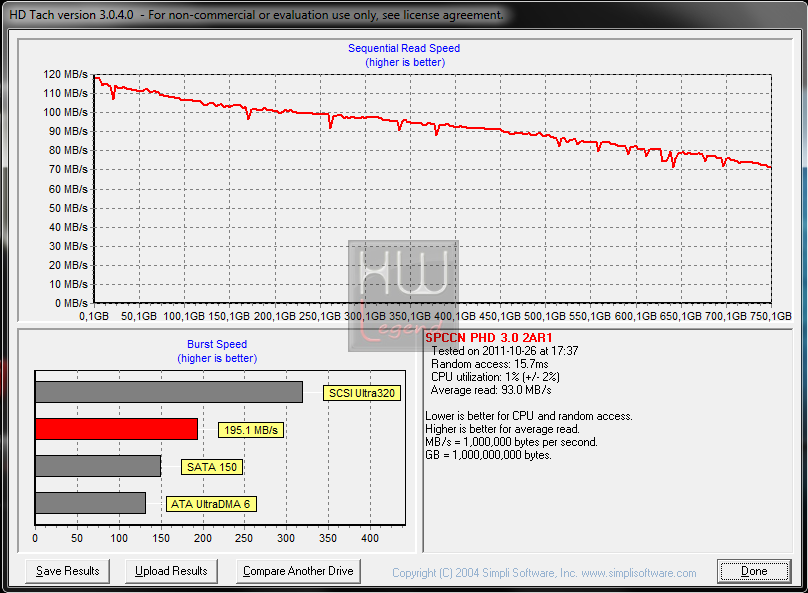Click 'Lower is better for CPU' note
Screen dimensions: 808x593
(529, 416)
